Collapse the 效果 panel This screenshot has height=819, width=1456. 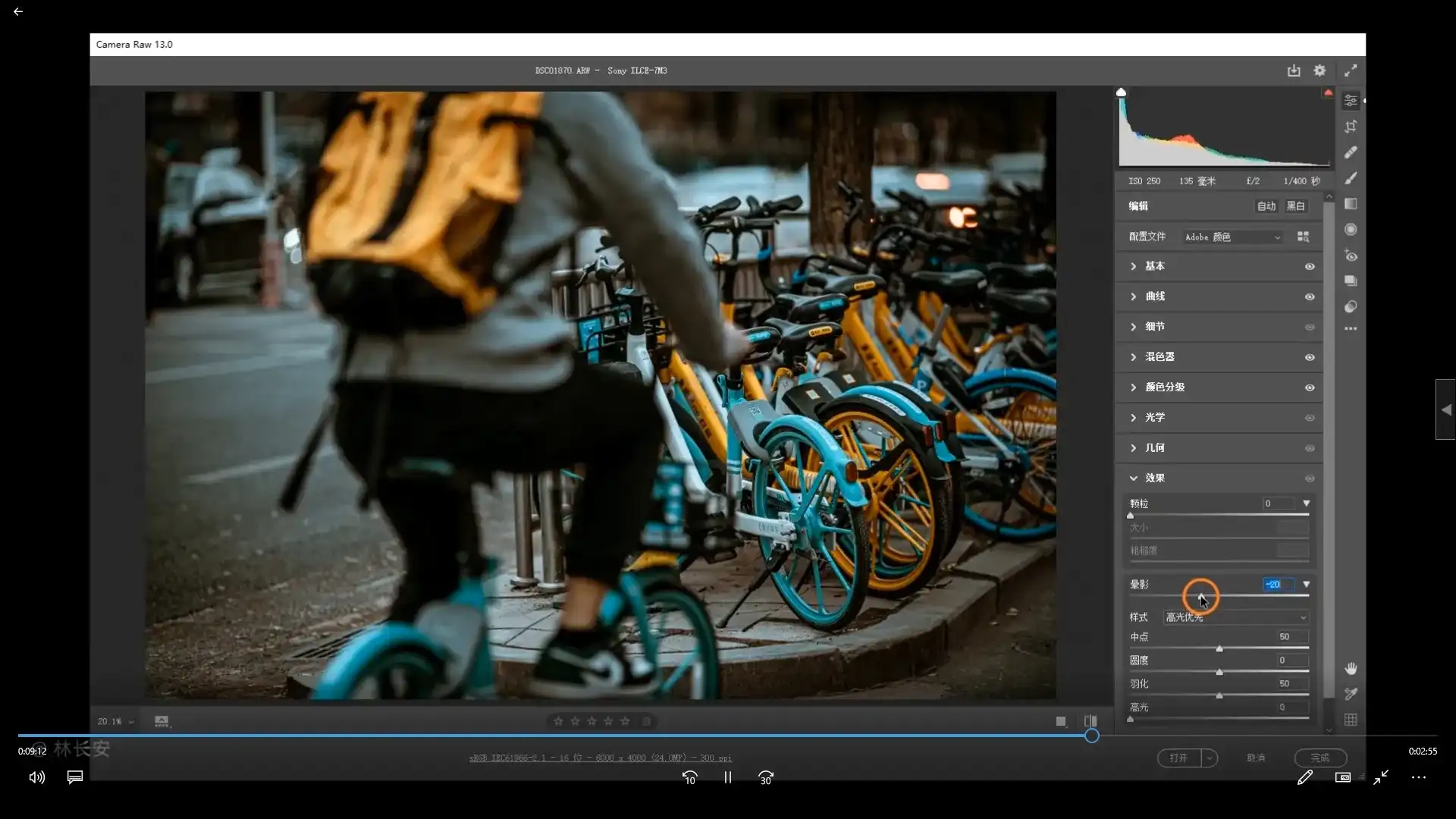pos(1134,479)
